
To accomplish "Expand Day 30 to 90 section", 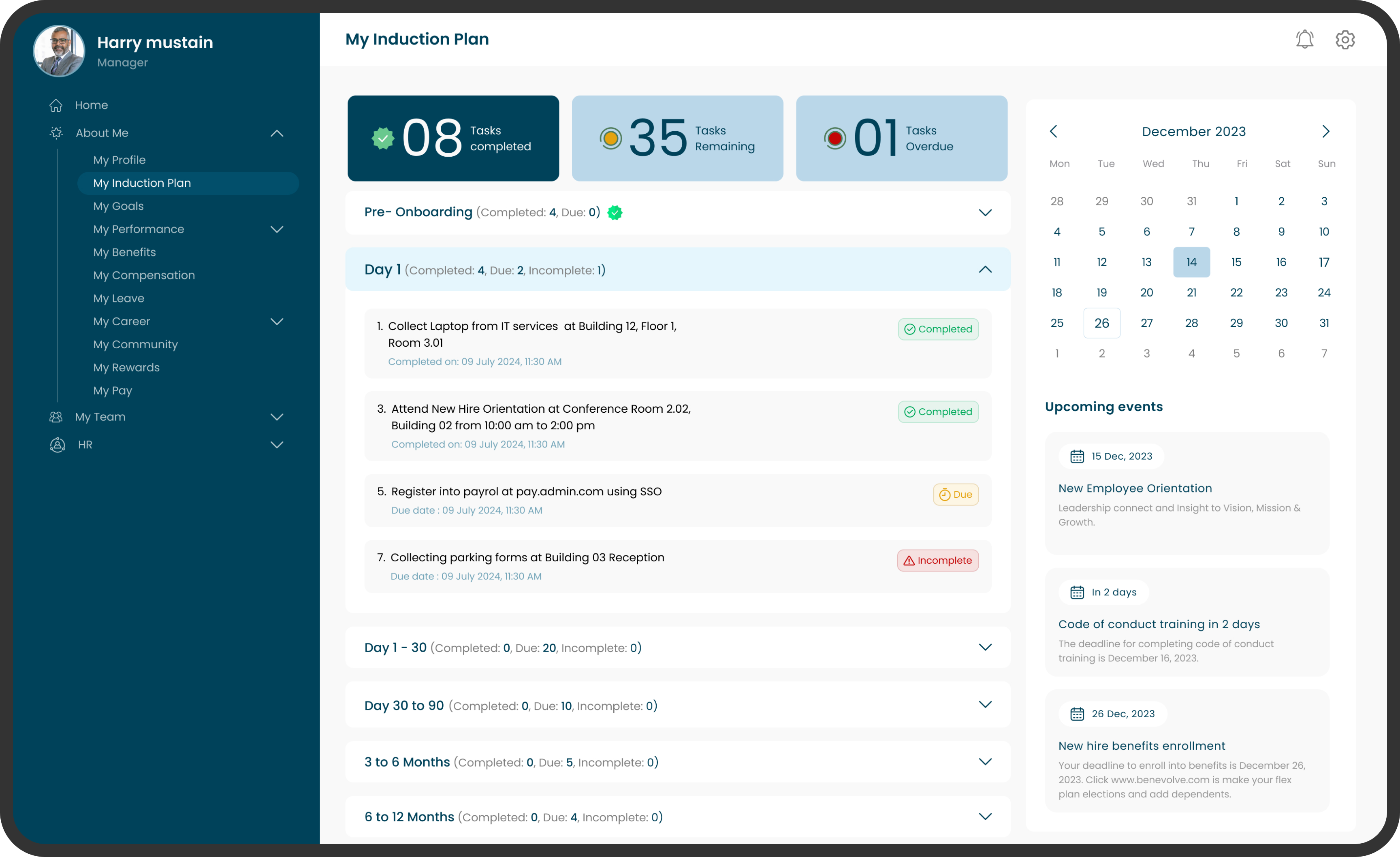I will (985, 705).
